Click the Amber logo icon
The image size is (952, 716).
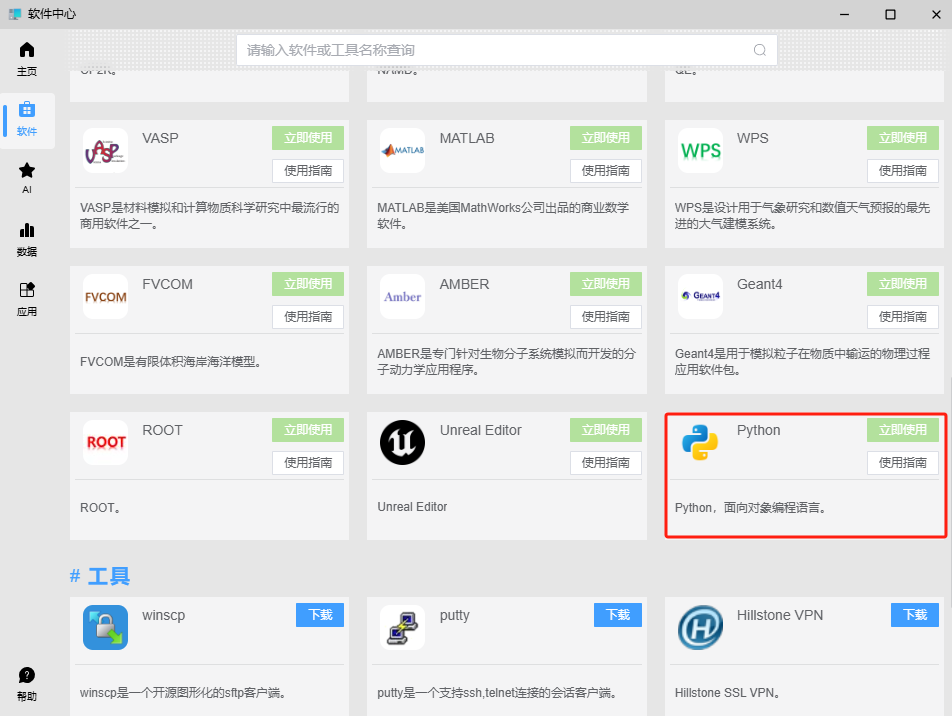pyautogui.click(x=403, y=296)
